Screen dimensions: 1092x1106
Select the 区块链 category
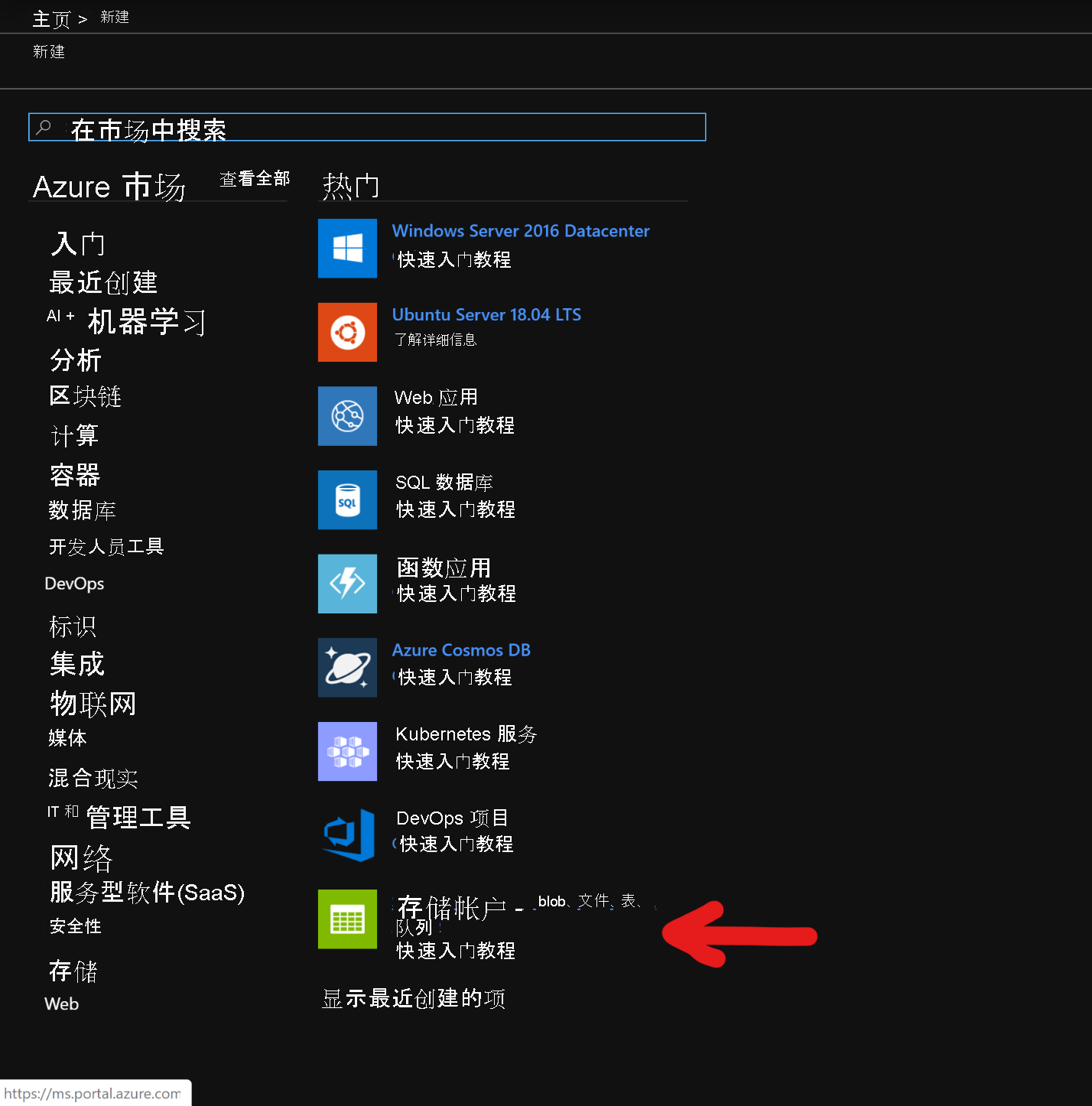(86, 396)
